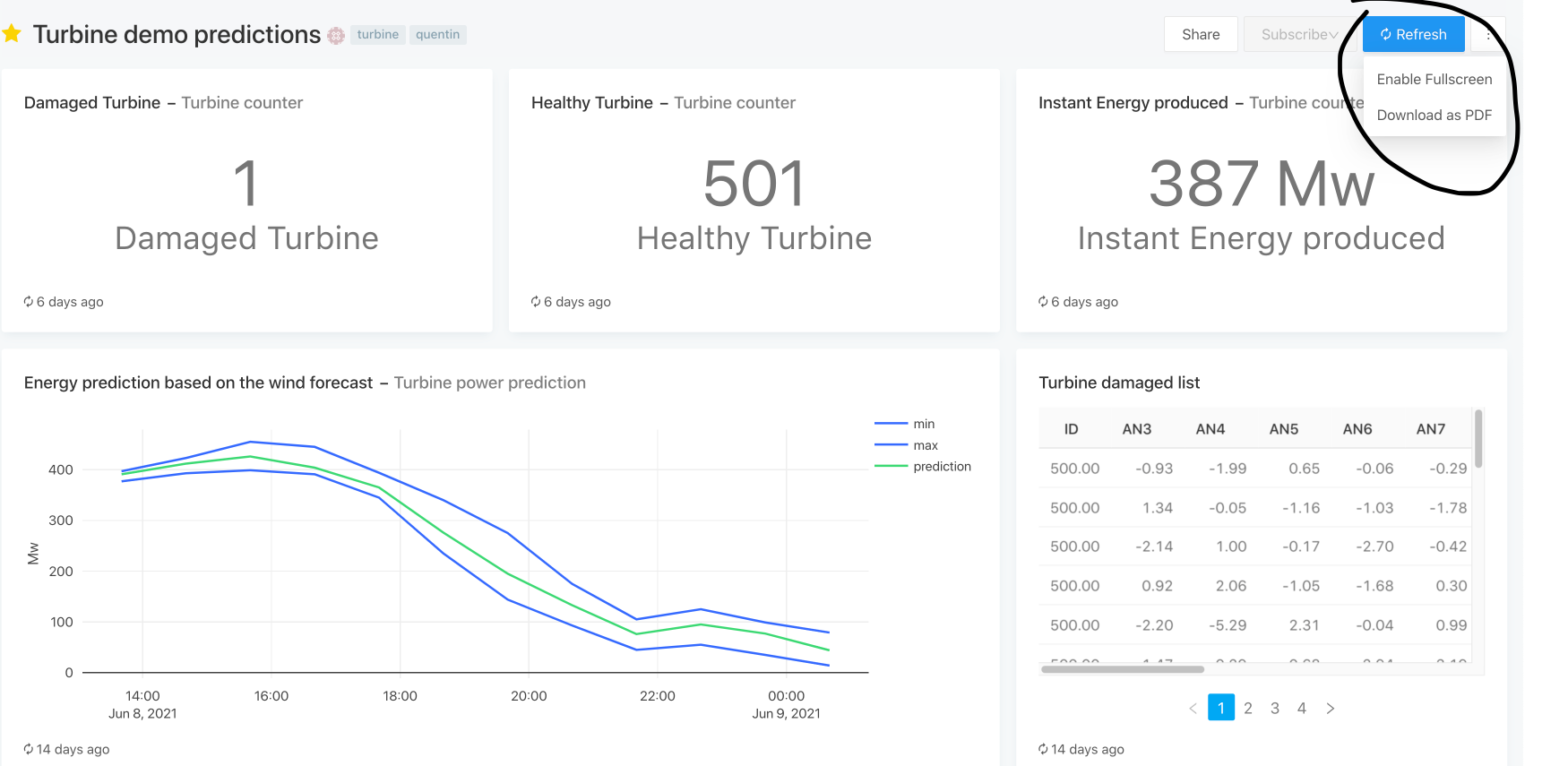
Task: Select Enable Fullscreen from the menu
Action: click(1434, 80)
